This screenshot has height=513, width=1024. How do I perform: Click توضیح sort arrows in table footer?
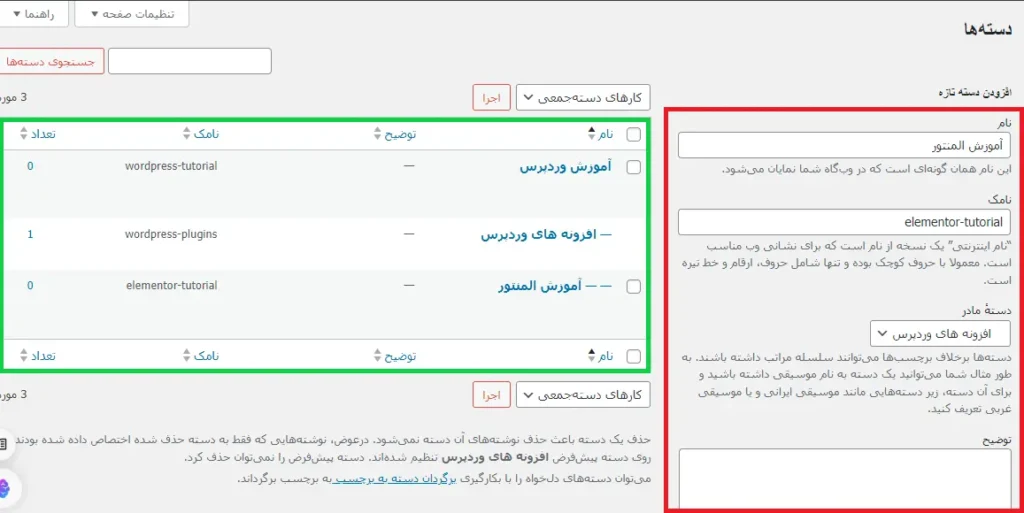coord(376,356)
